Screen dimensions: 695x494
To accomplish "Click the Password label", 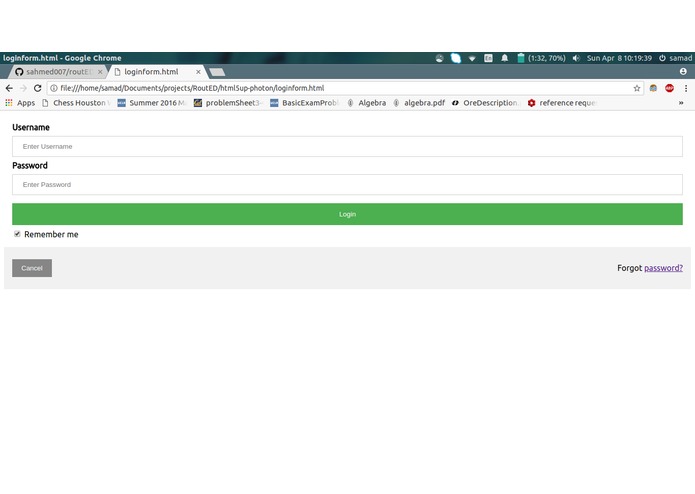I will tap(30, 166).
